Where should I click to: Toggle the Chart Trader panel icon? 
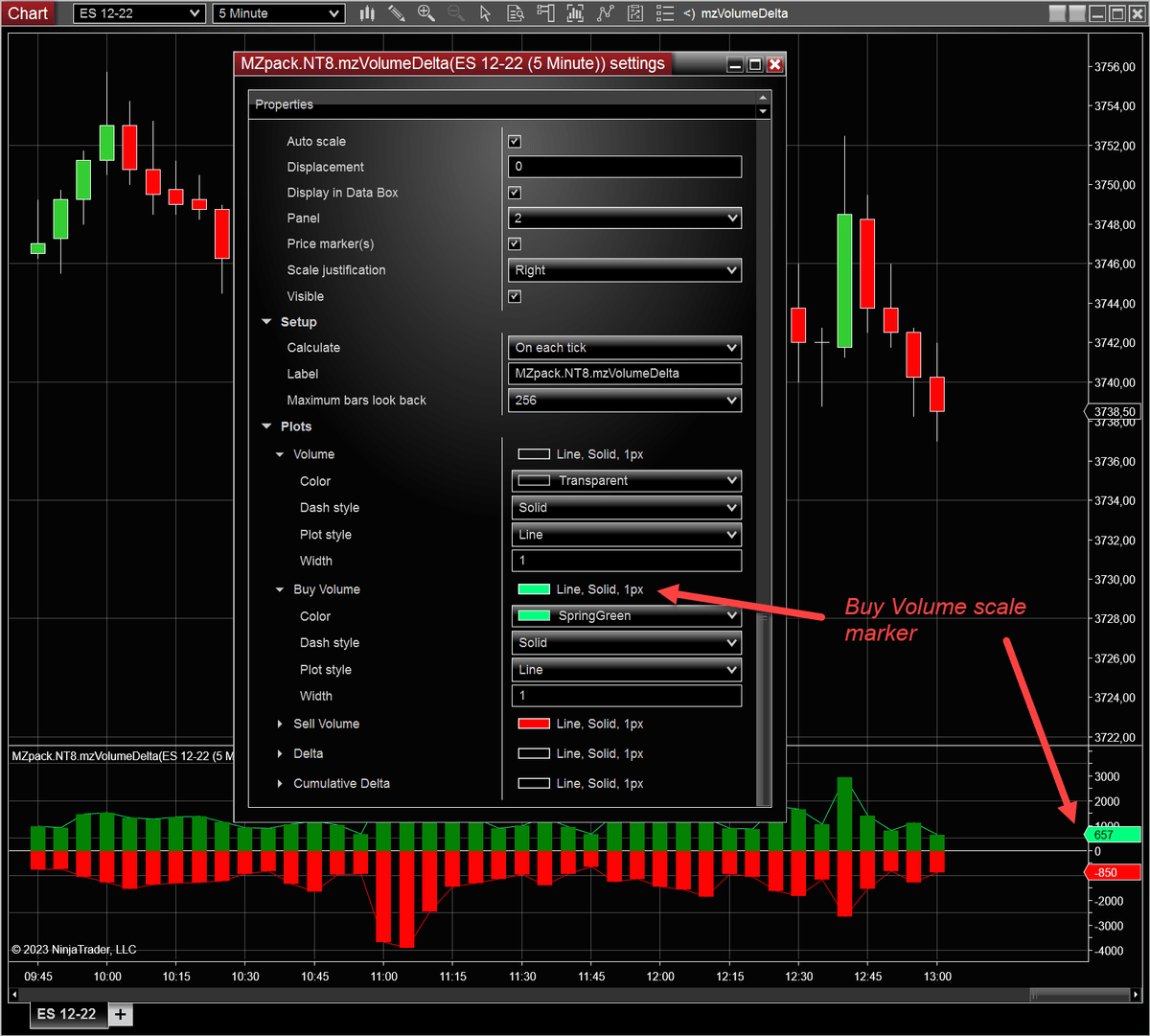[545, 13]
